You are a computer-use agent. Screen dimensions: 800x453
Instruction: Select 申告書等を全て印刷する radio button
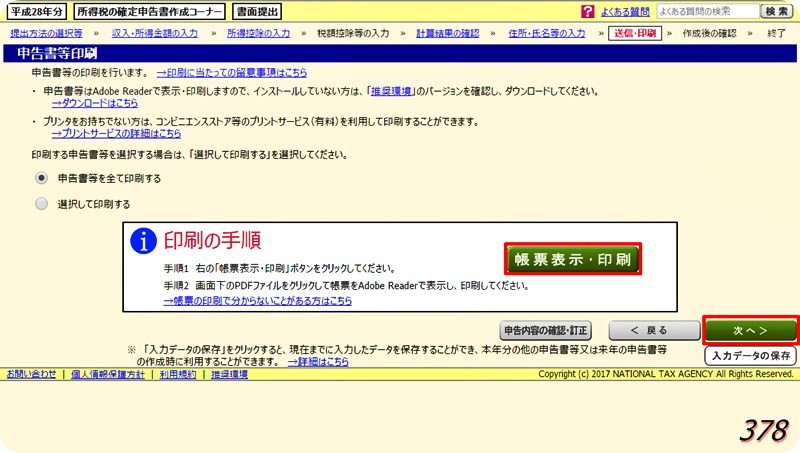point(41,178)
